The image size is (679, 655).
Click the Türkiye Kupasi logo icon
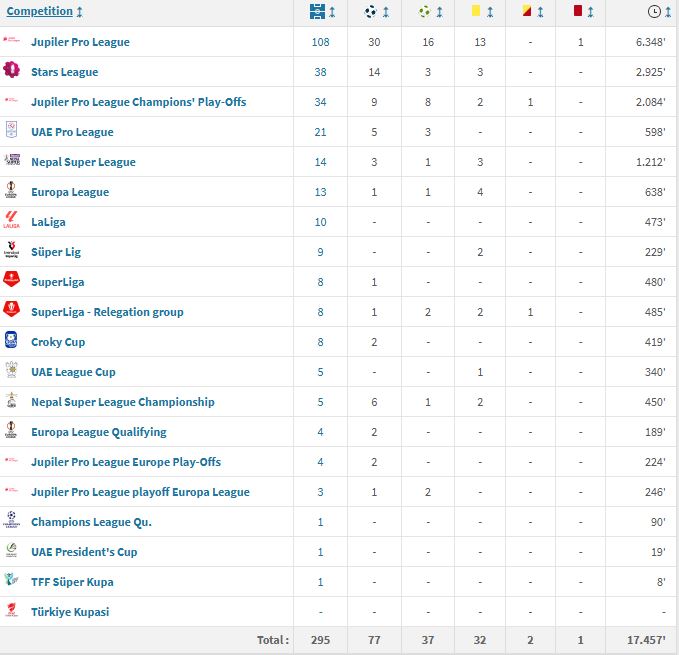pyautogui.click(x=11, y=609)
